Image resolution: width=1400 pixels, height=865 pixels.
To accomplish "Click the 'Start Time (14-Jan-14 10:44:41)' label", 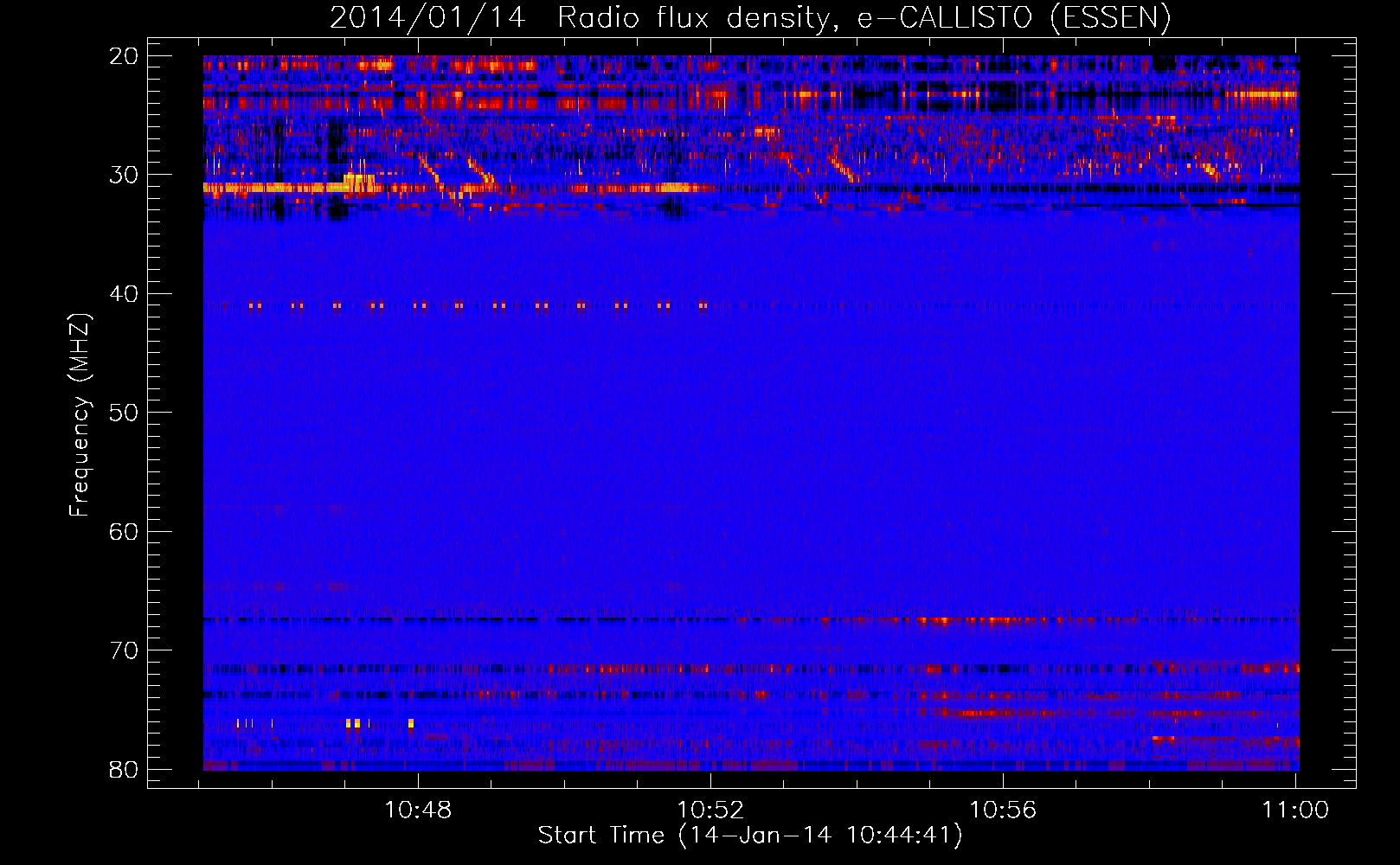I will click(x=750, y=836).
